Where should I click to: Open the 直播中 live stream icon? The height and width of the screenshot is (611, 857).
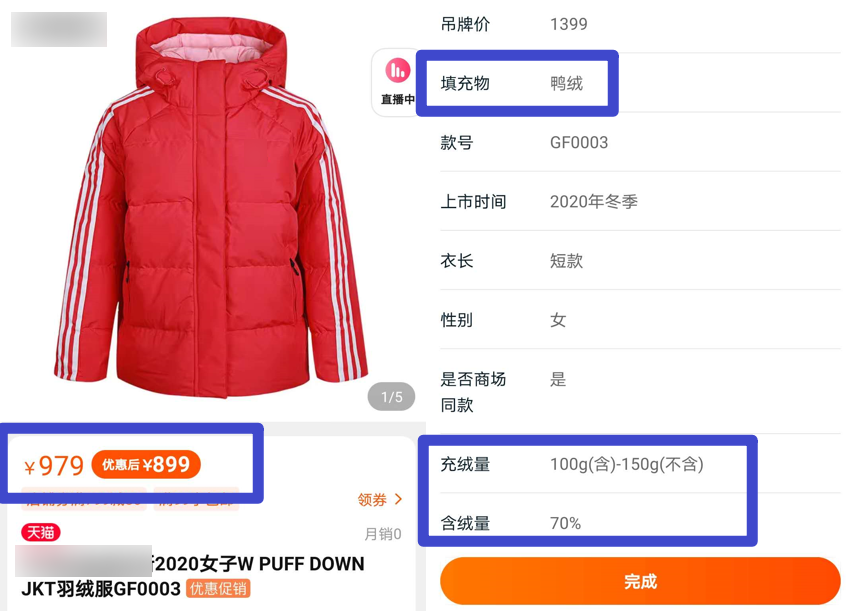pyautogui.click(x=397, y=82)
